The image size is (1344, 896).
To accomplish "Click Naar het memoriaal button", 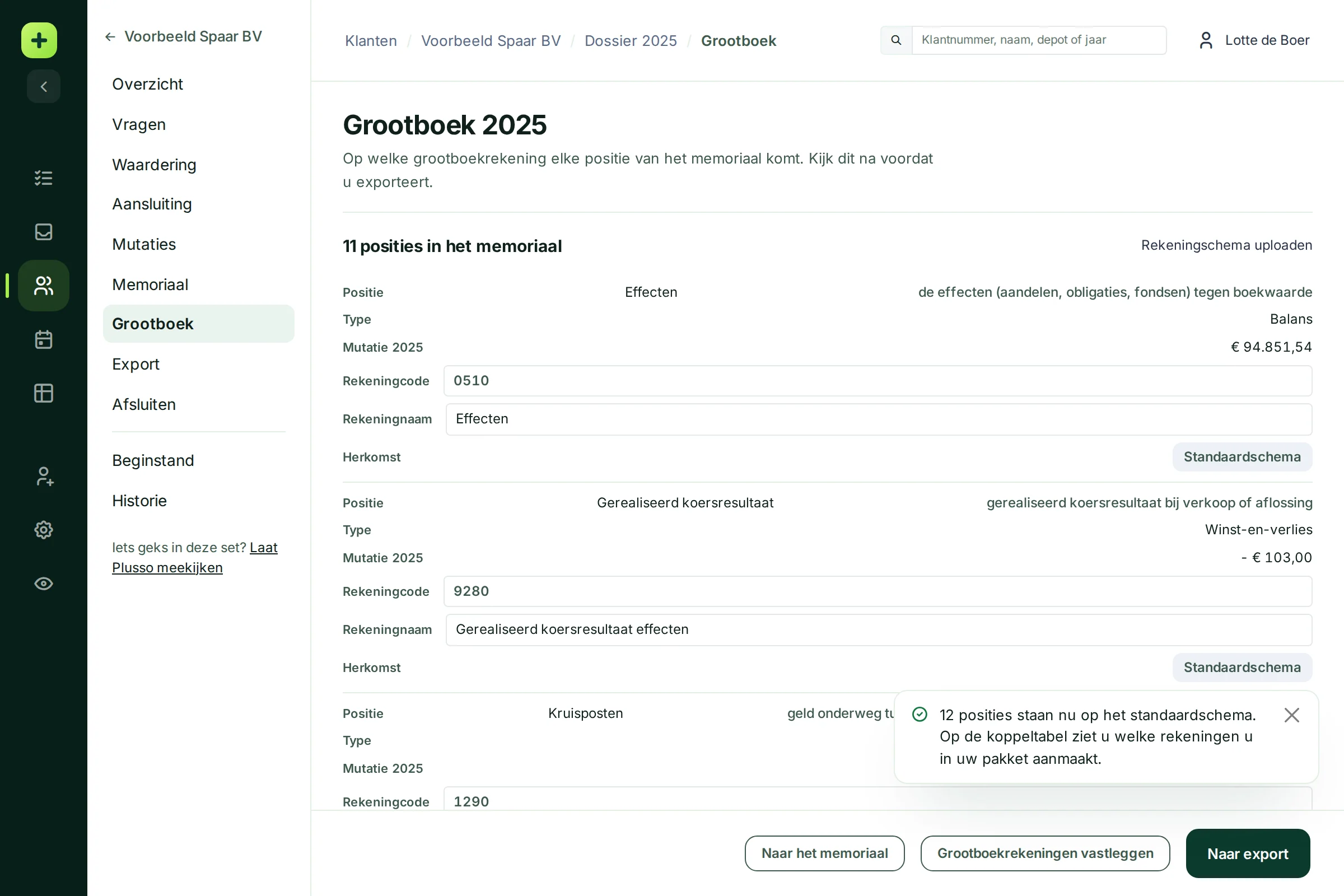I will click(x=824, y=853).
